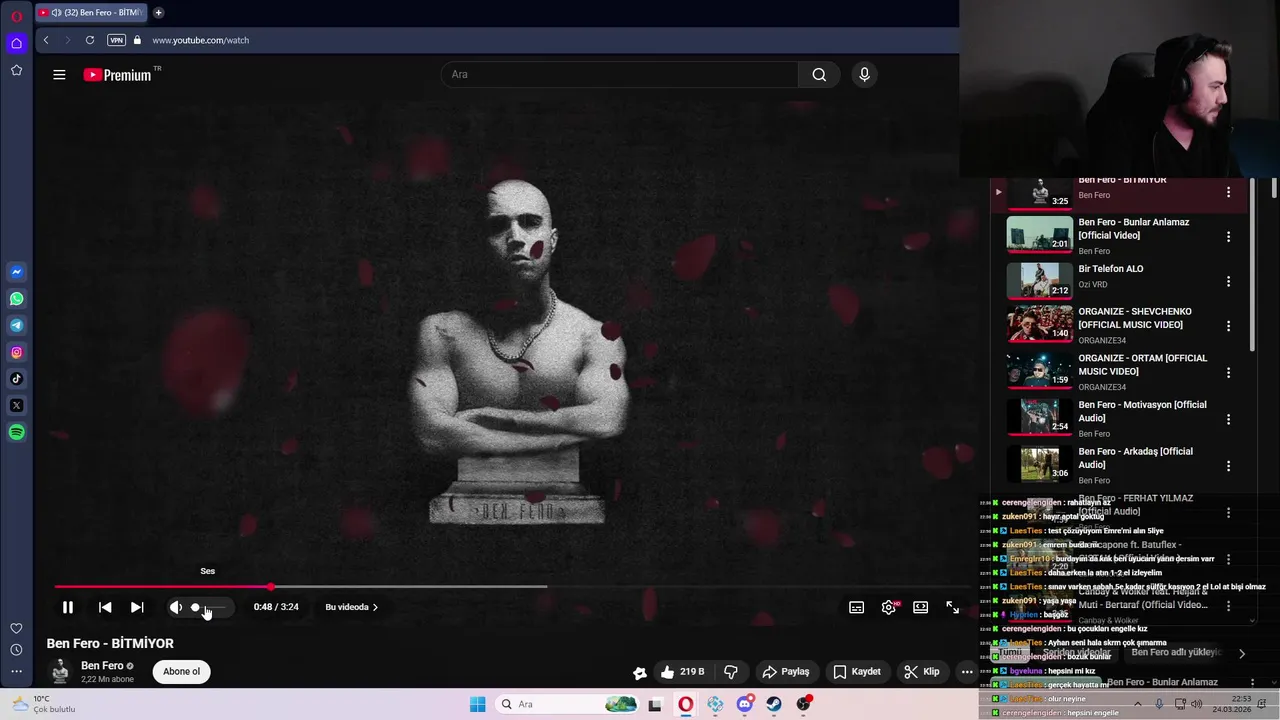
Task: Open the Ben Fero channel name link
Action: click(x=102, y=665)
